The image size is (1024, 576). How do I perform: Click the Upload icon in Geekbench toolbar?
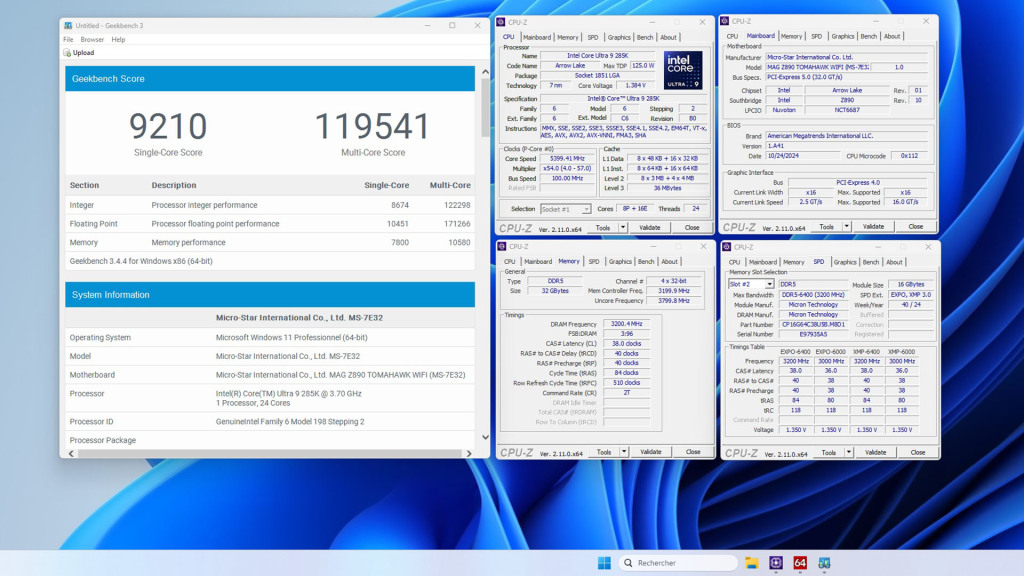[x=67, y=53]
